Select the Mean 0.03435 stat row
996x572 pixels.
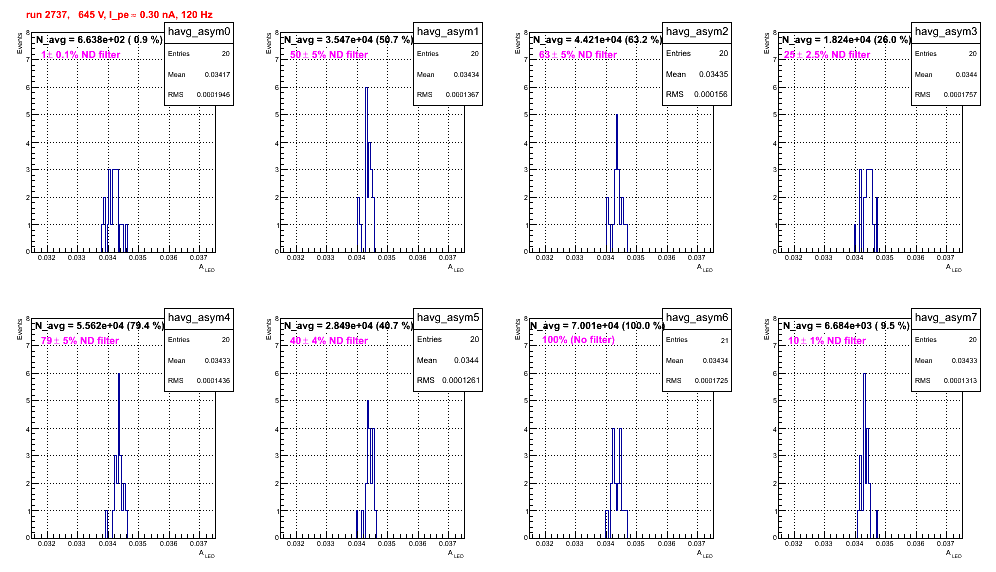(697, 74)
